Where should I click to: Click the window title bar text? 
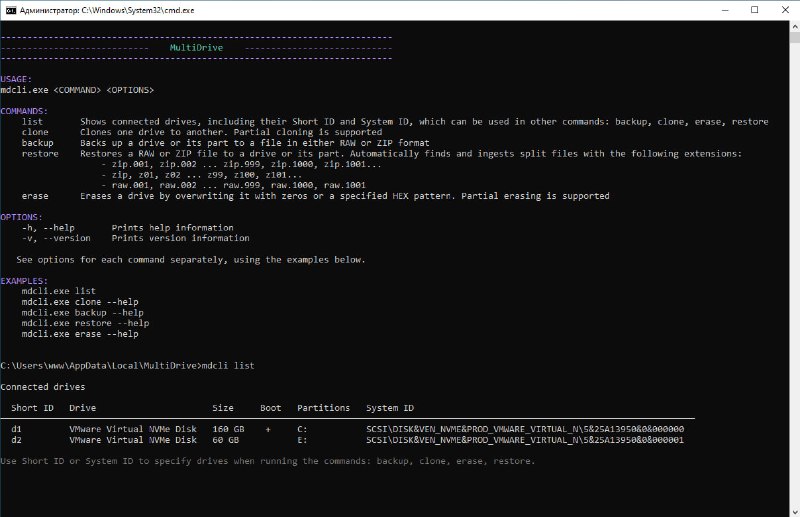click(x=107, y=10)
